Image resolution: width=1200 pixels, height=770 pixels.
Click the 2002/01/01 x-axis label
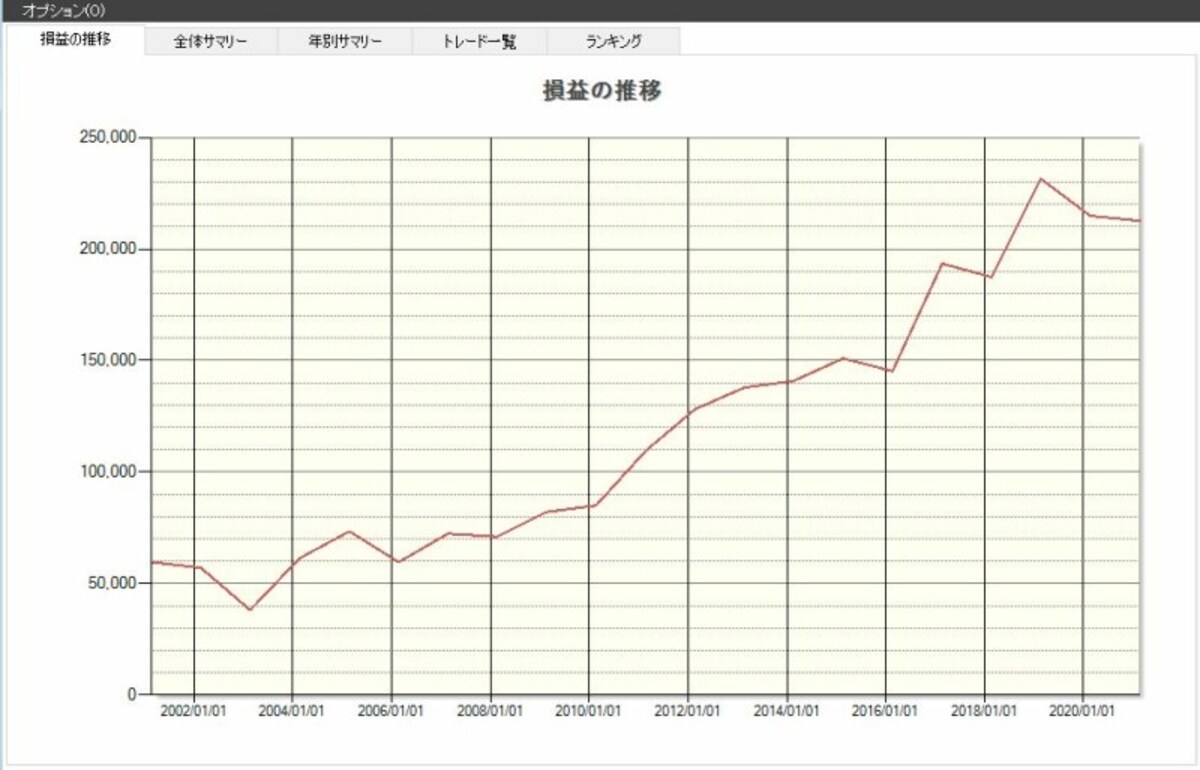(x=193, y=709)
